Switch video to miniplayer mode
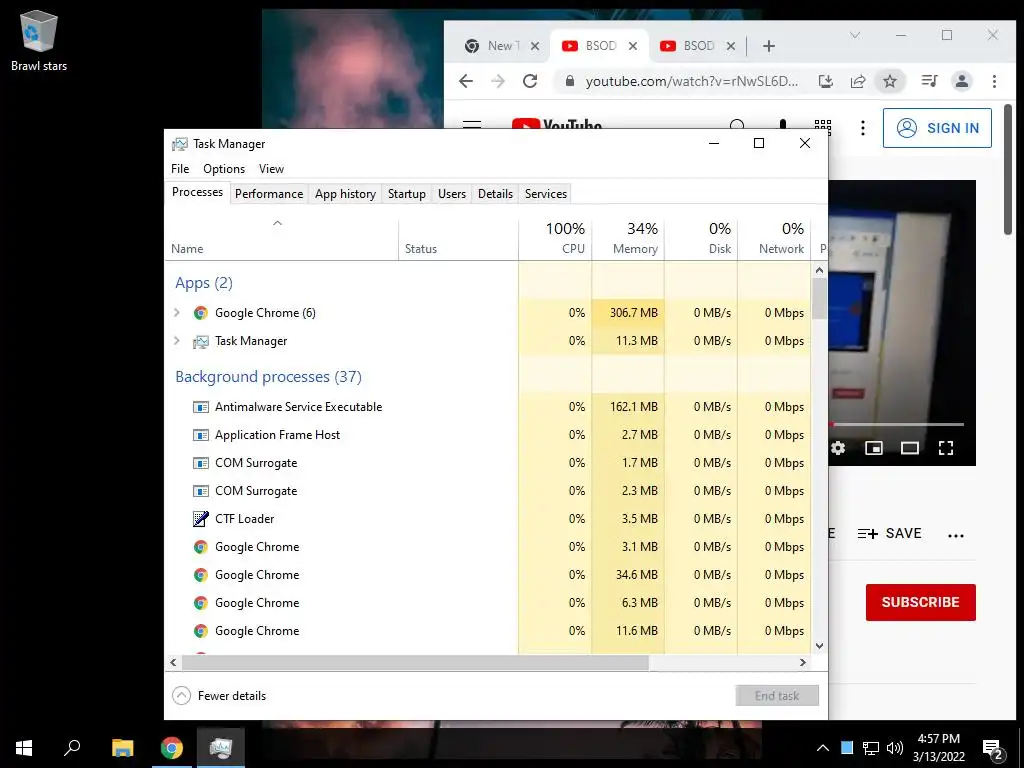The width and height of the screenshot is (1024, 768). click(874, 448)
